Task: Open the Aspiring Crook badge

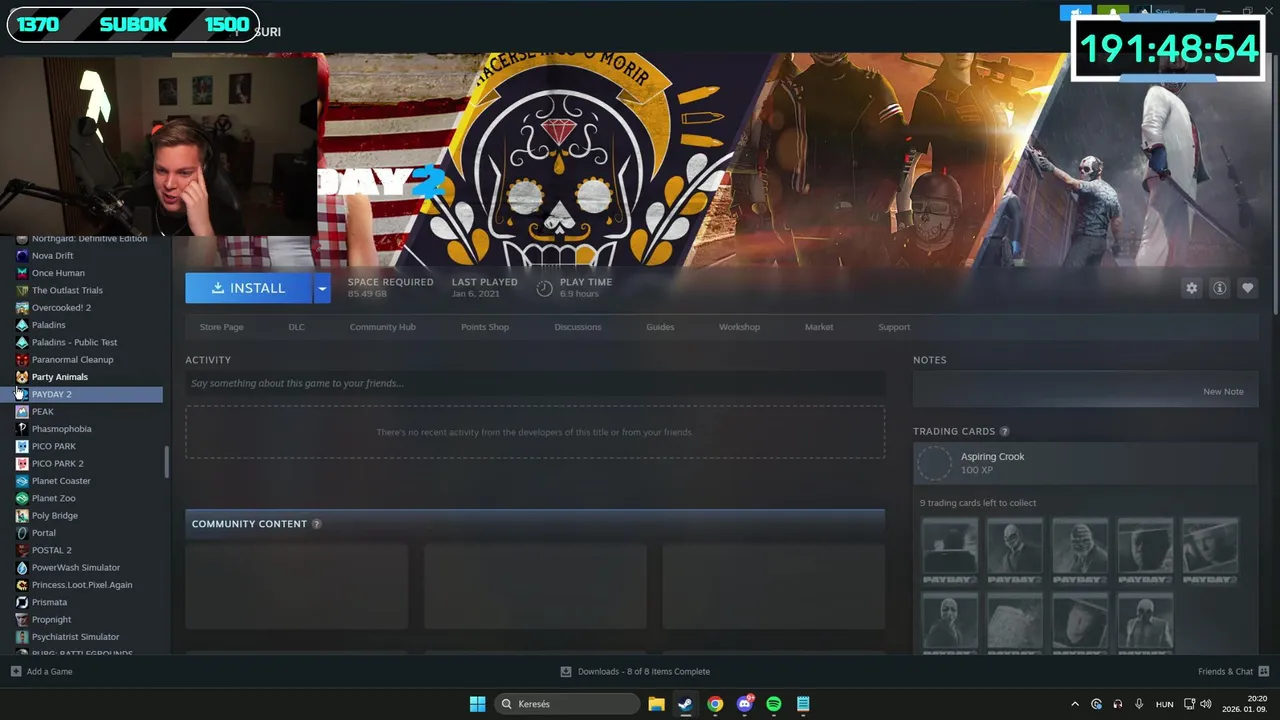Action: pyautogui.click(x=1085, y=463)
